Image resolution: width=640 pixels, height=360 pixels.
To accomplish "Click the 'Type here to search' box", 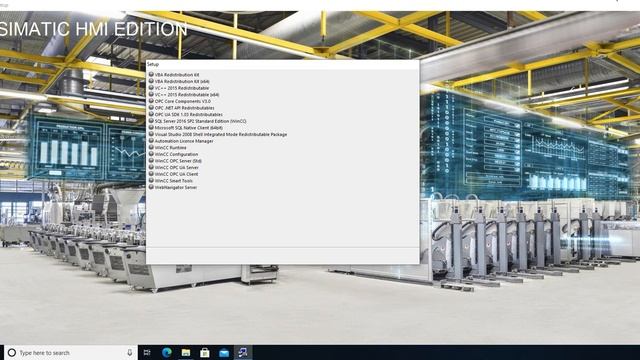I will point(71,353).
